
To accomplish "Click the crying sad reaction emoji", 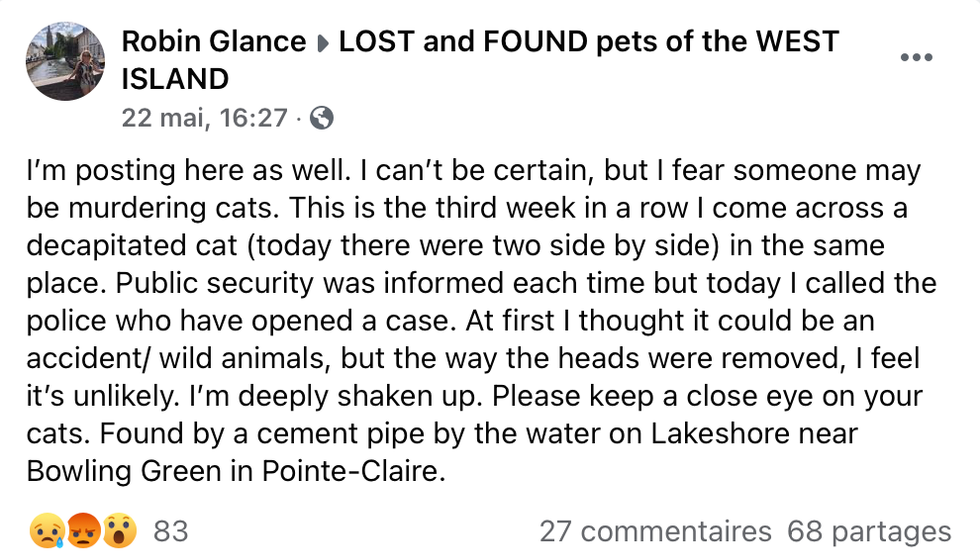I will (47, 532).
